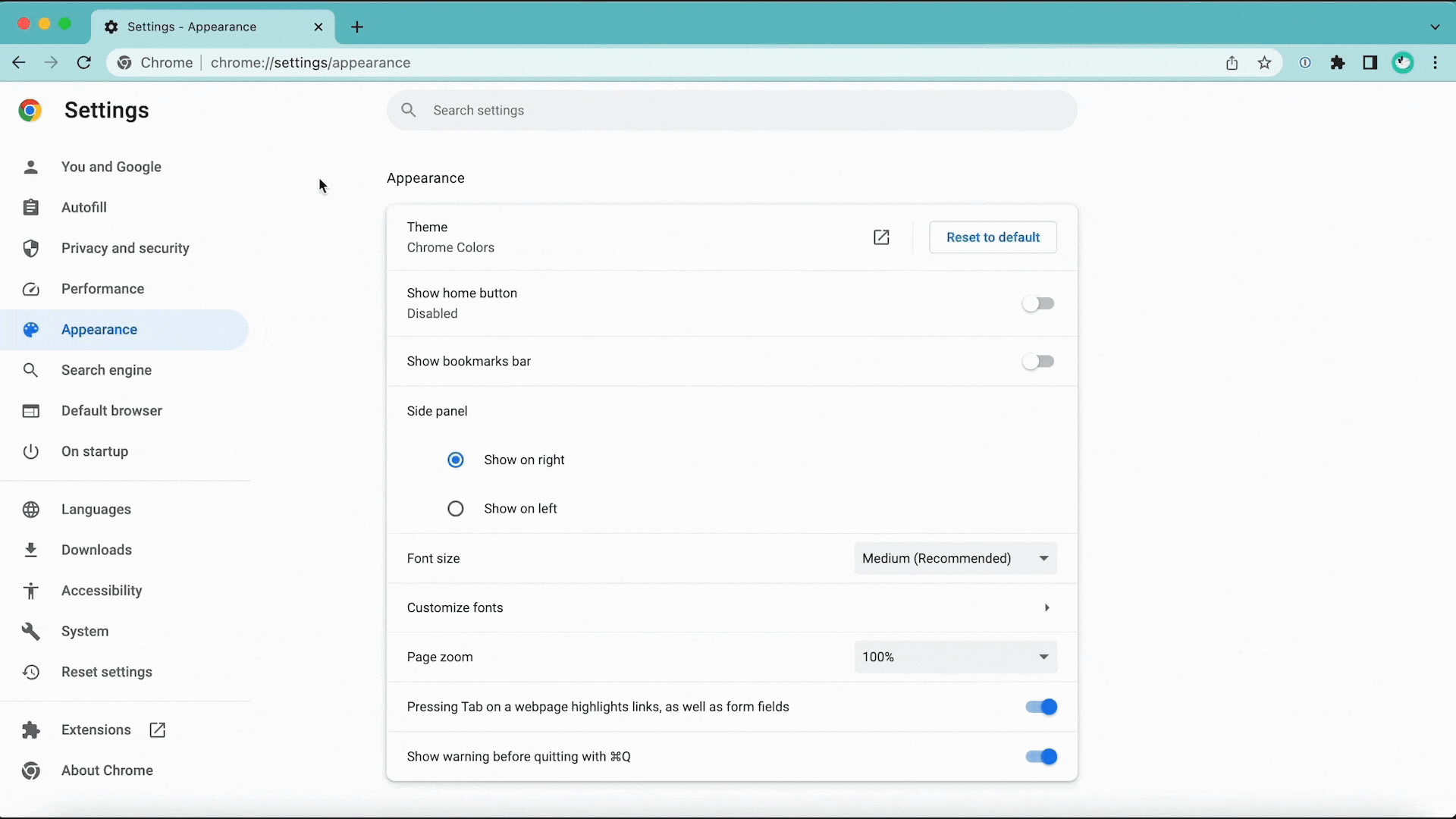Viewport: 1456px width, 819px height.
Task: Click the Reset settings history icon
Action: [x=31, y=672]
